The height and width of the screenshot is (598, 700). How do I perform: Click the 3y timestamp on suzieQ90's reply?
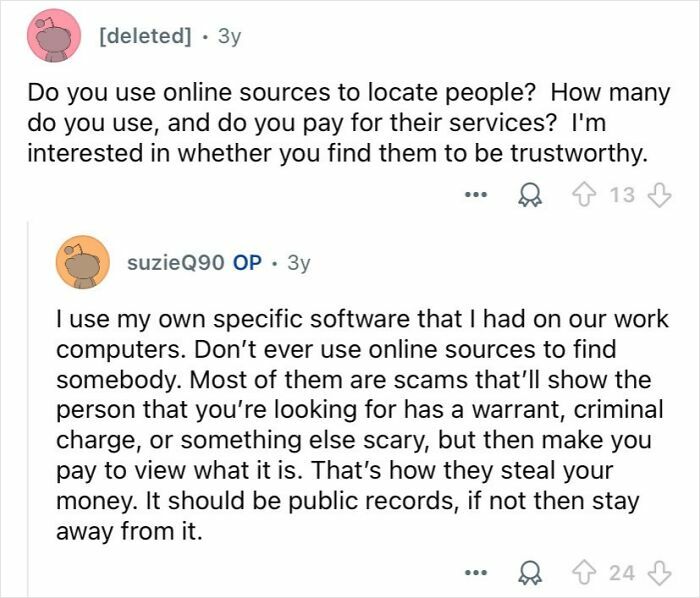tap(299, 263)
